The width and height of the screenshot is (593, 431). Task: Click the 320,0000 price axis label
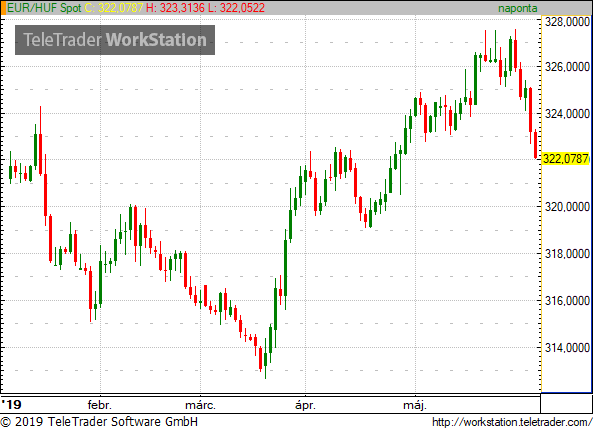click(567, 207)
